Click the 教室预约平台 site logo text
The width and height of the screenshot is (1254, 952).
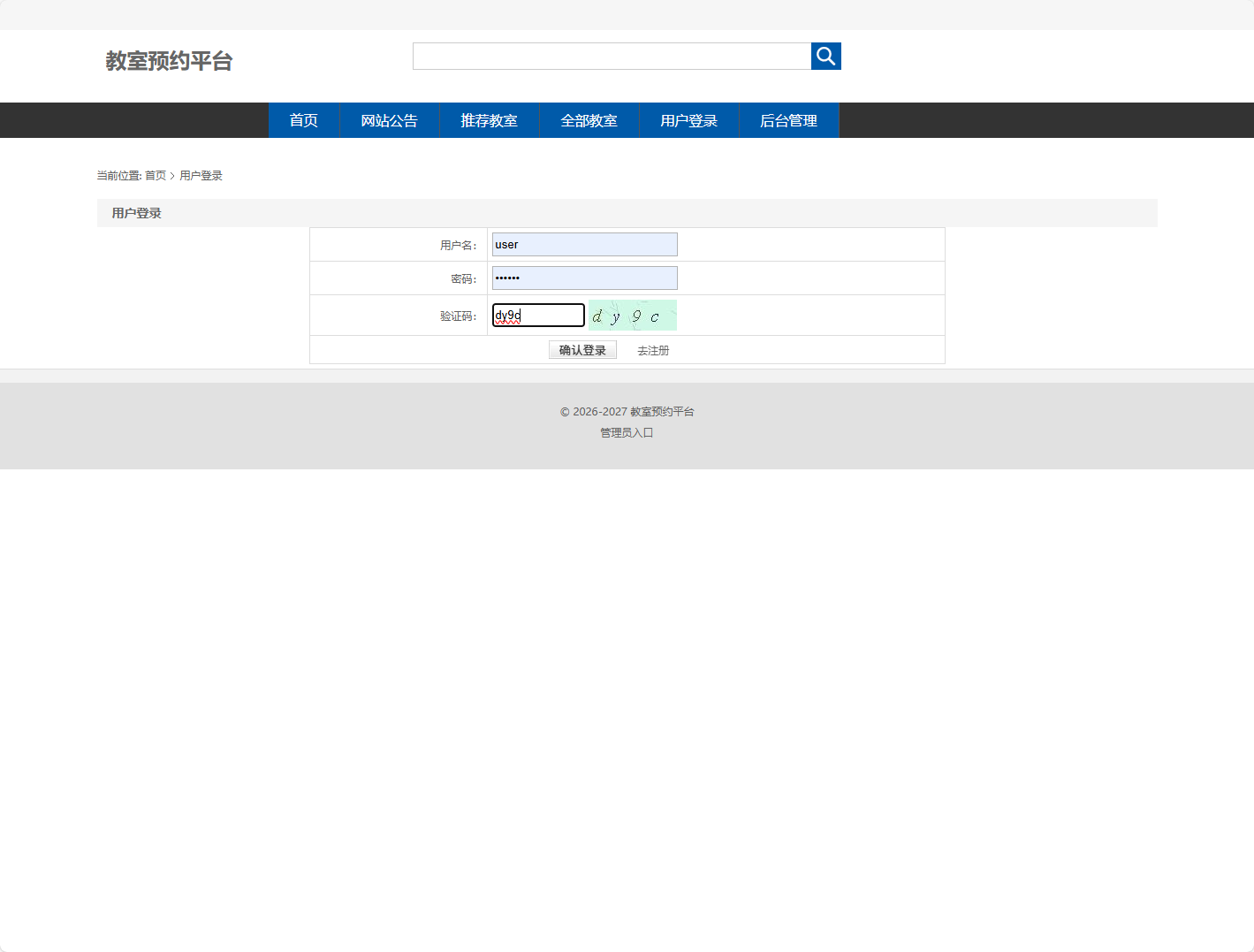point(168,61)
